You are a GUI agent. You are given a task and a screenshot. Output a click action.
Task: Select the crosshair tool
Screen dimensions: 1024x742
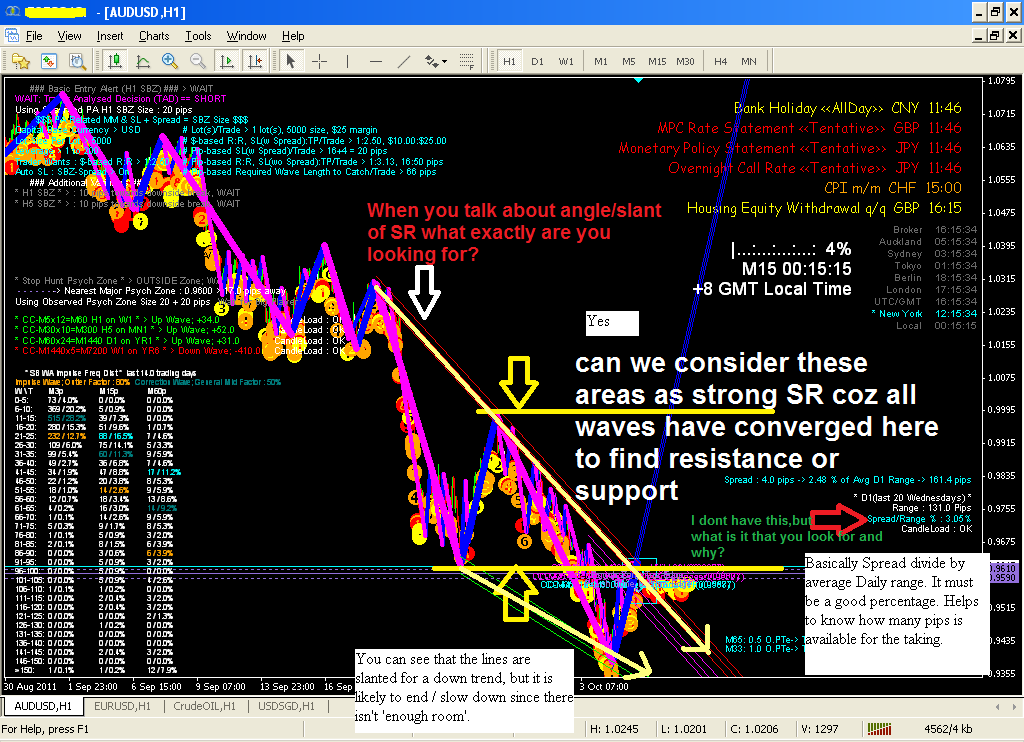point(320,61)
